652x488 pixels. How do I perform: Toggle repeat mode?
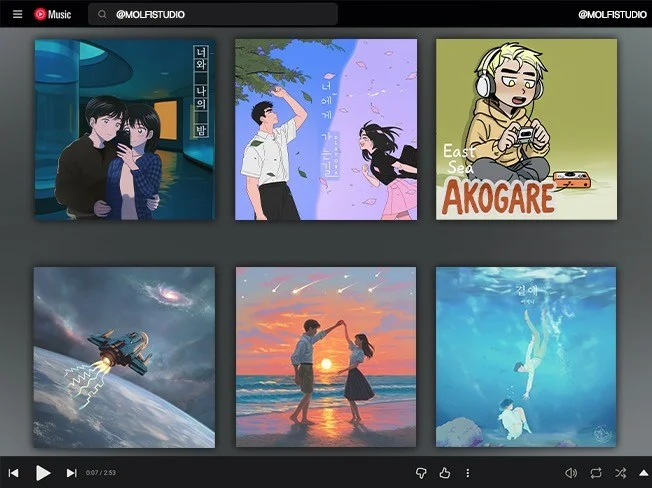596,473
